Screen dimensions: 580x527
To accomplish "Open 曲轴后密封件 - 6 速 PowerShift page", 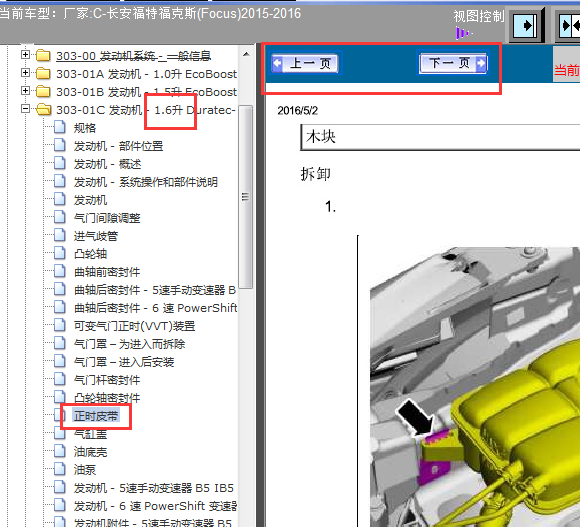I will [155, 308].
